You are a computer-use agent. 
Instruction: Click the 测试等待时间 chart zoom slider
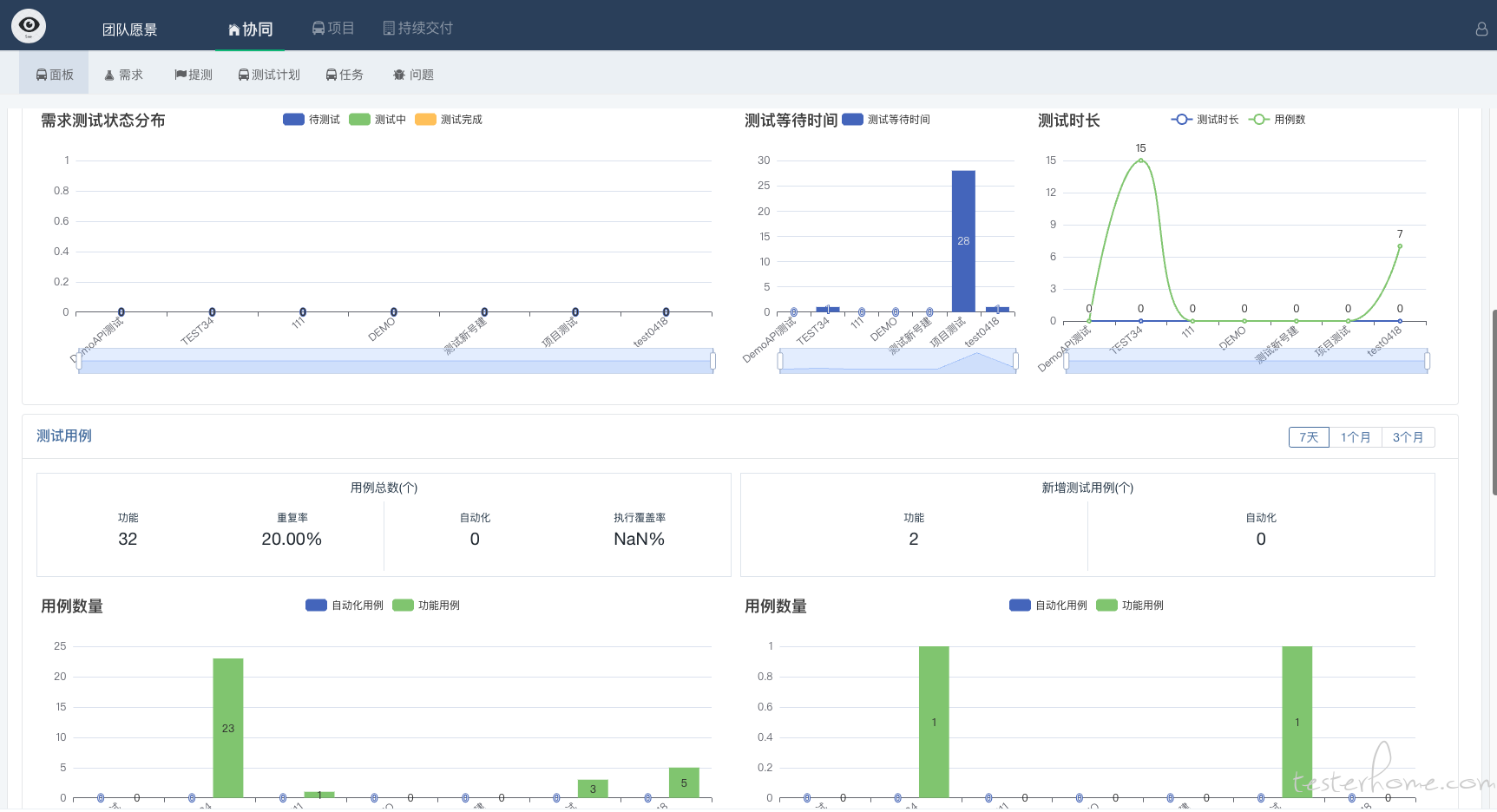coord(898,361)
